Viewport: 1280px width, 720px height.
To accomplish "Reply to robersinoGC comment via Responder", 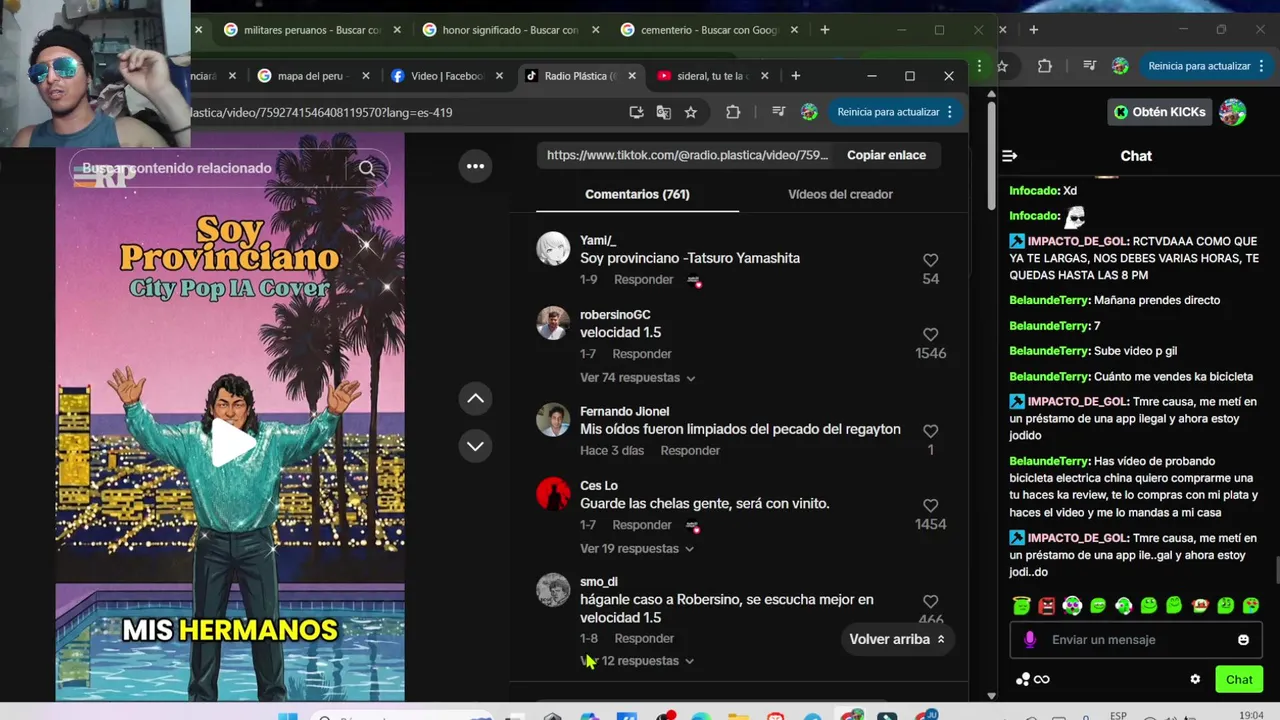I will [642, 354].
